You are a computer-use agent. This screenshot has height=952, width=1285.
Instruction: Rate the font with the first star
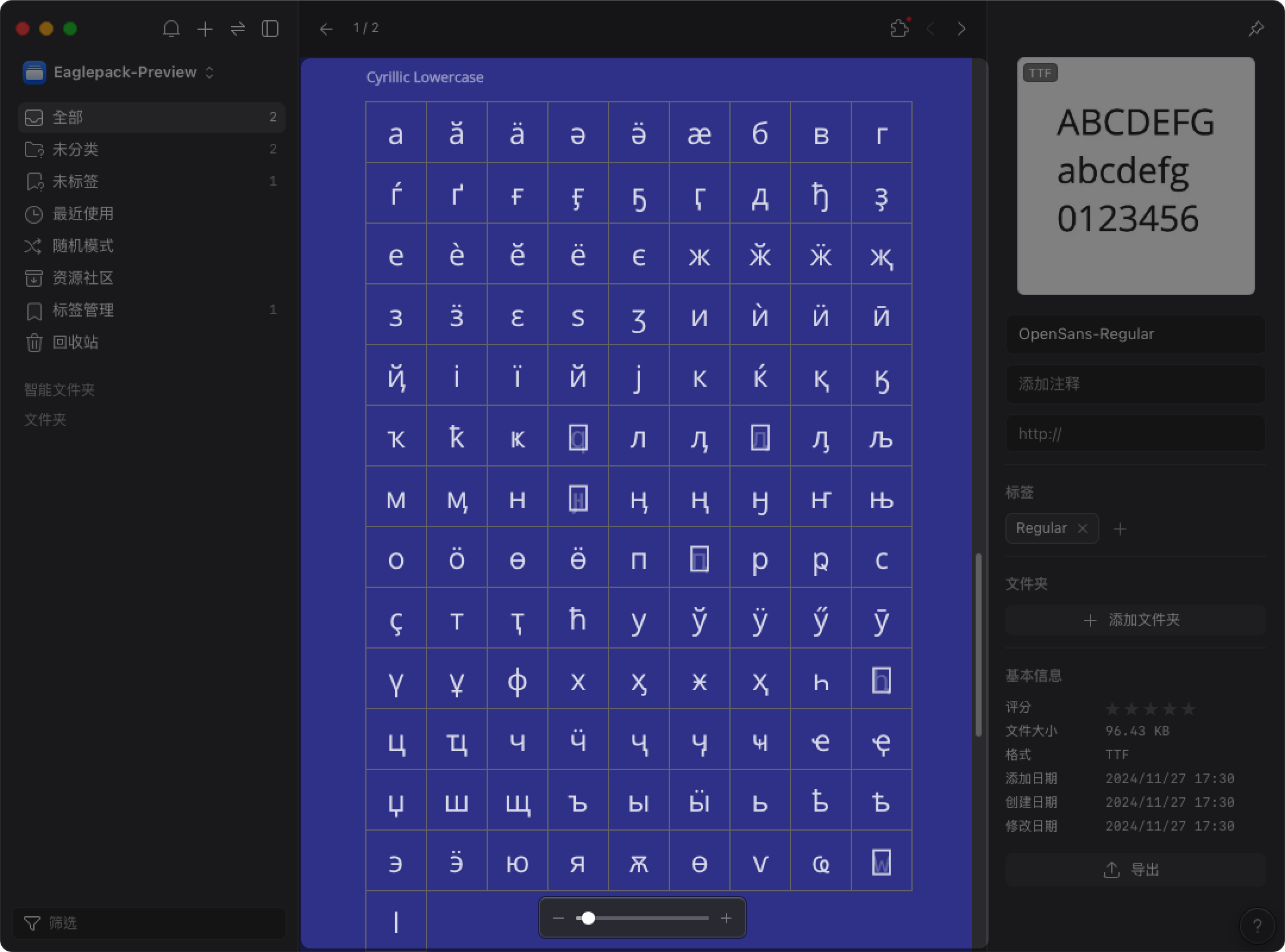pyautogui.click(x=1113, y=708)
